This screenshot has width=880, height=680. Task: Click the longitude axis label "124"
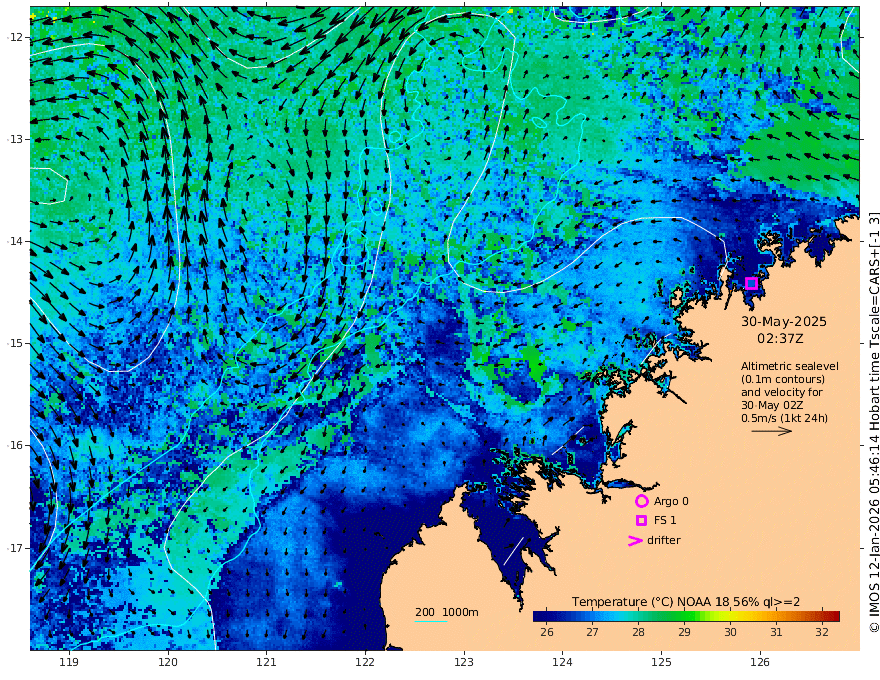point(562,663)
